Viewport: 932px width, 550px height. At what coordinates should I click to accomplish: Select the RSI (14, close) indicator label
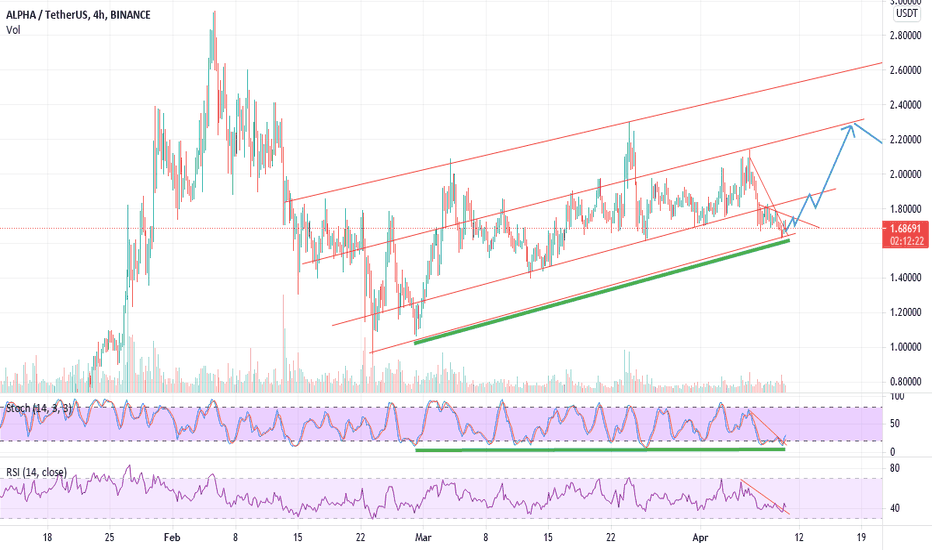[36, 472]
